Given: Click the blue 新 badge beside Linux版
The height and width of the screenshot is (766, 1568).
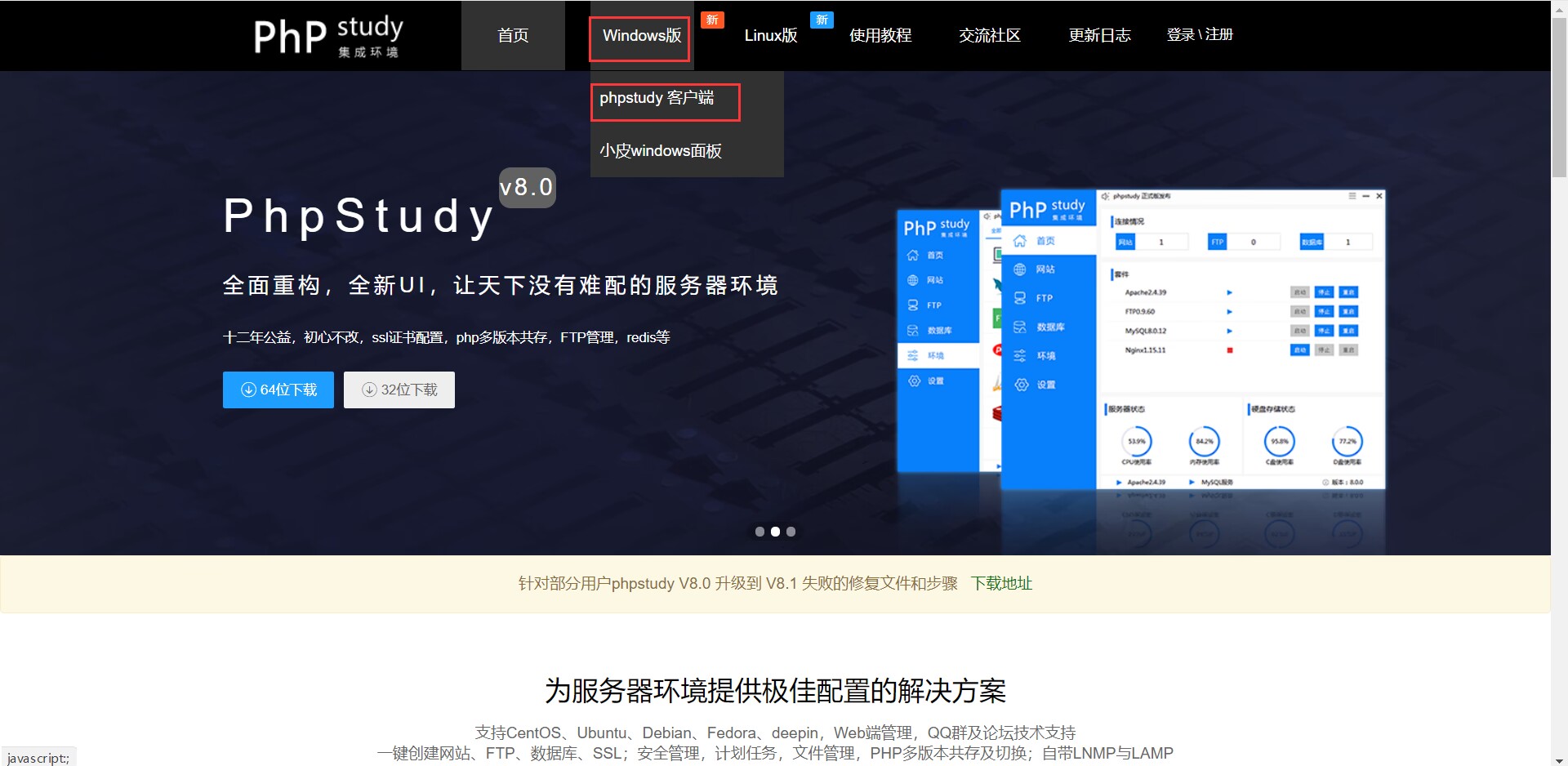Looking at the screenshot, I should click(822, 20).
